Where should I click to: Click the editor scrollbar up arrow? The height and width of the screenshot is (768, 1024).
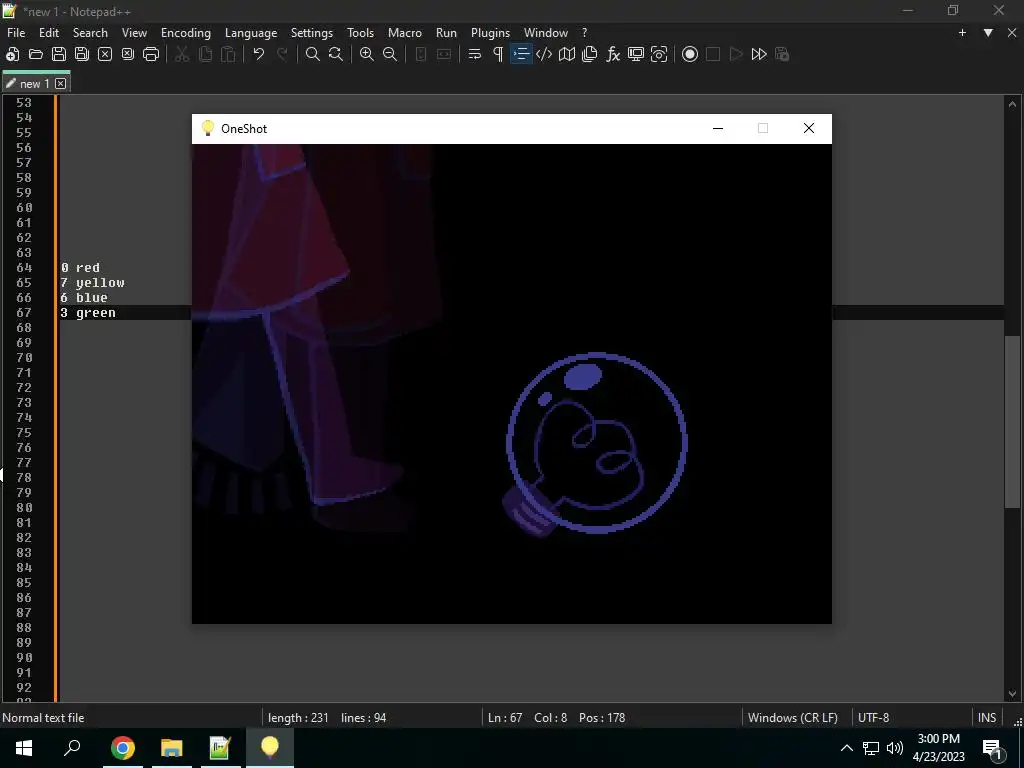pyautogui.click(x=1012, y=104)
